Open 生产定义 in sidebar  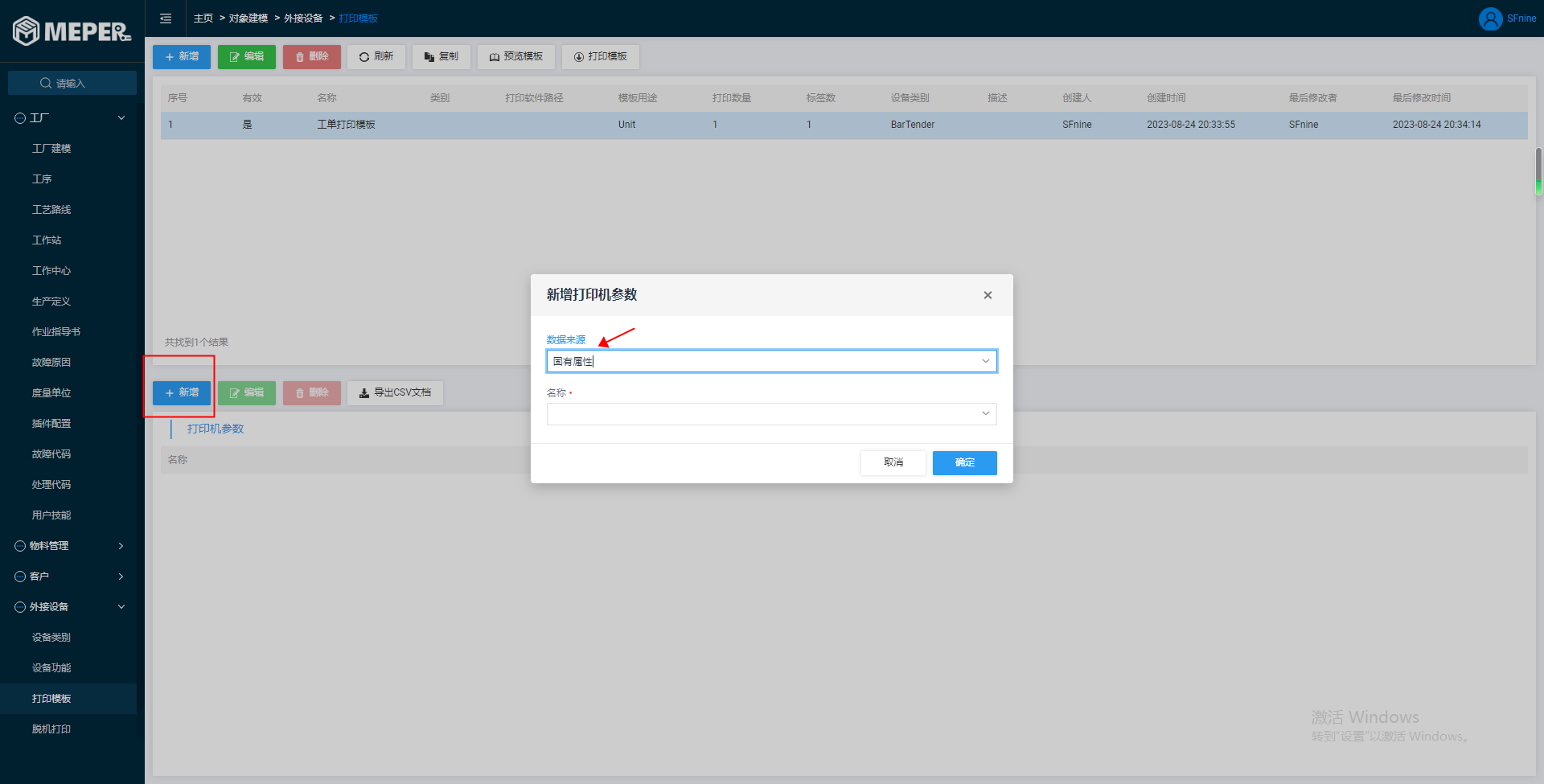pyautogui.click(x=51, y=301)
